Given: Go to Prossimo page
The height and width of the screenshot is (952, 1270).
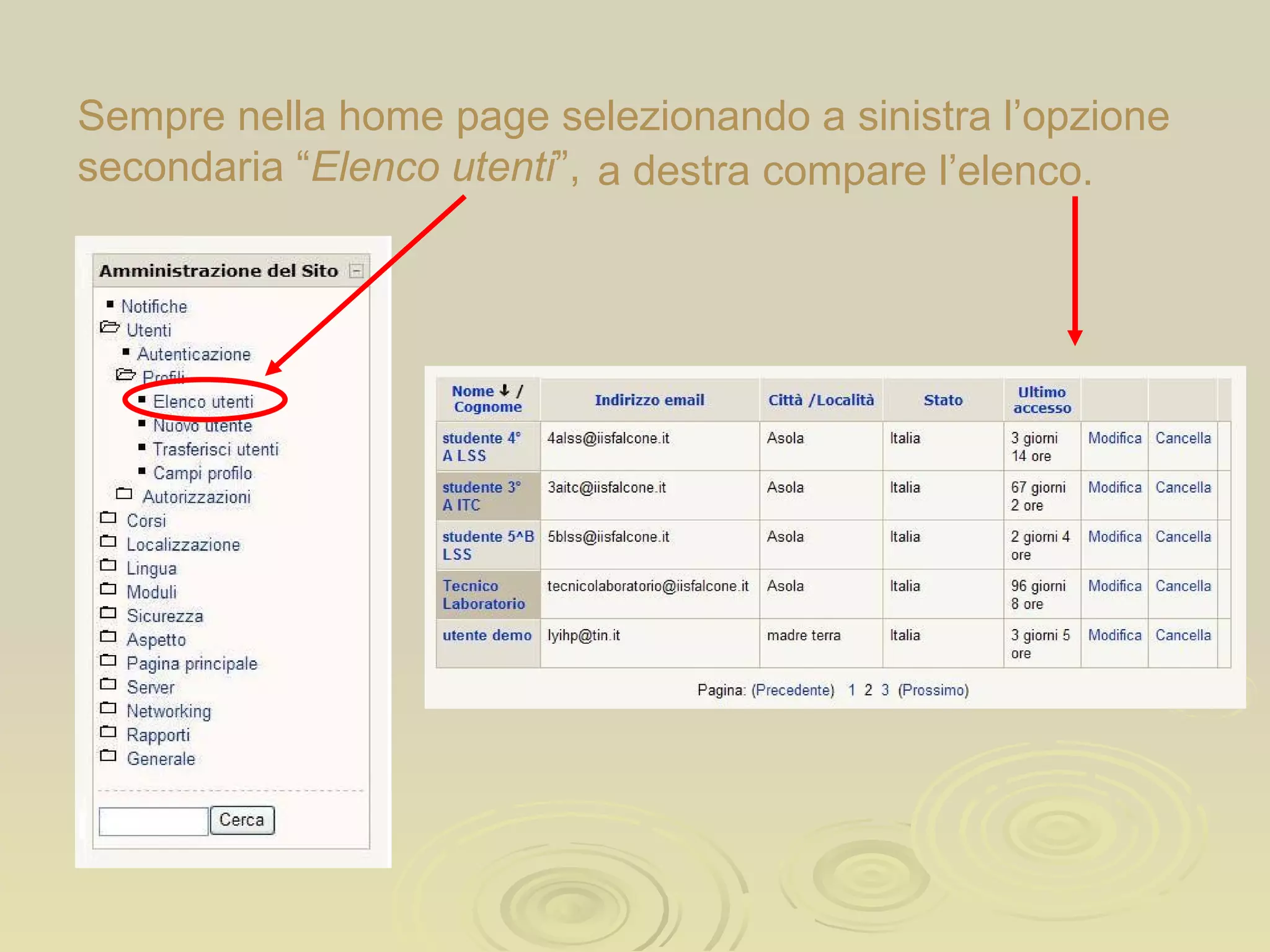Looking at the screenshot, I should [x=933, y=690].
